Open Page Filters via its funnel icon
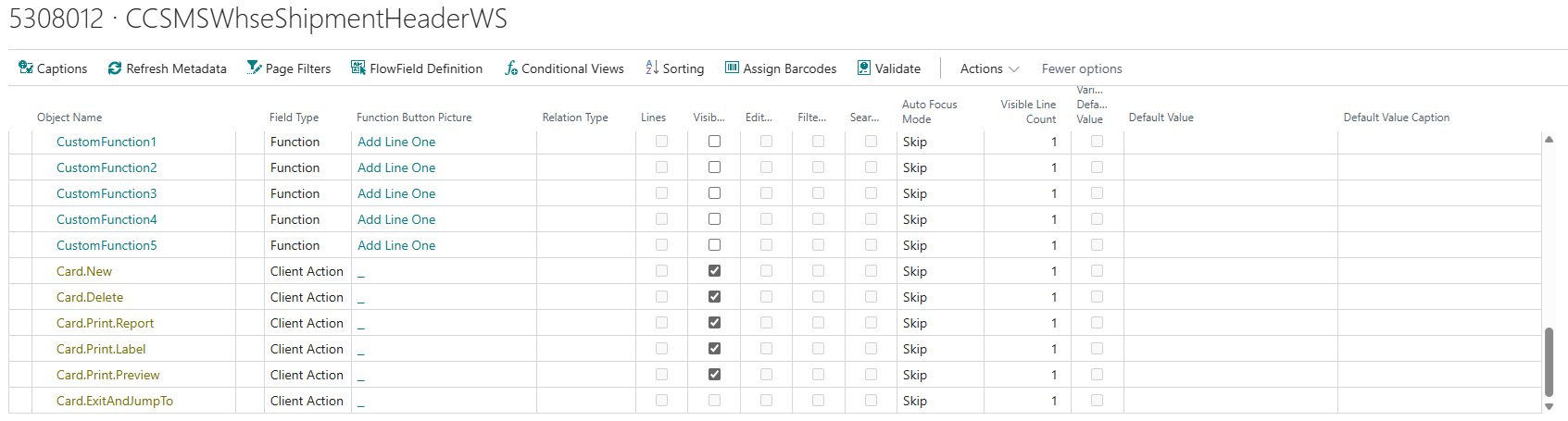 pyautogui.click(x=254, y=68)
